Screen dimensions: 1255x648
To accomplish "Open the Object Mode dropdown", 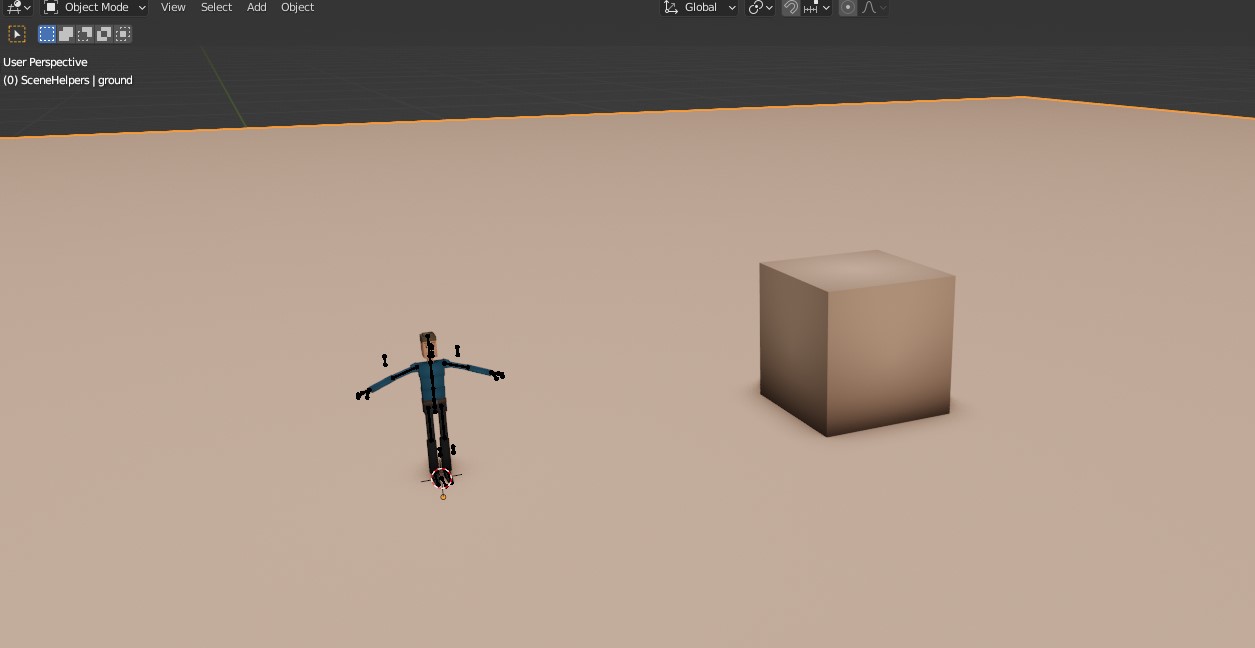I will coord(95,7).
